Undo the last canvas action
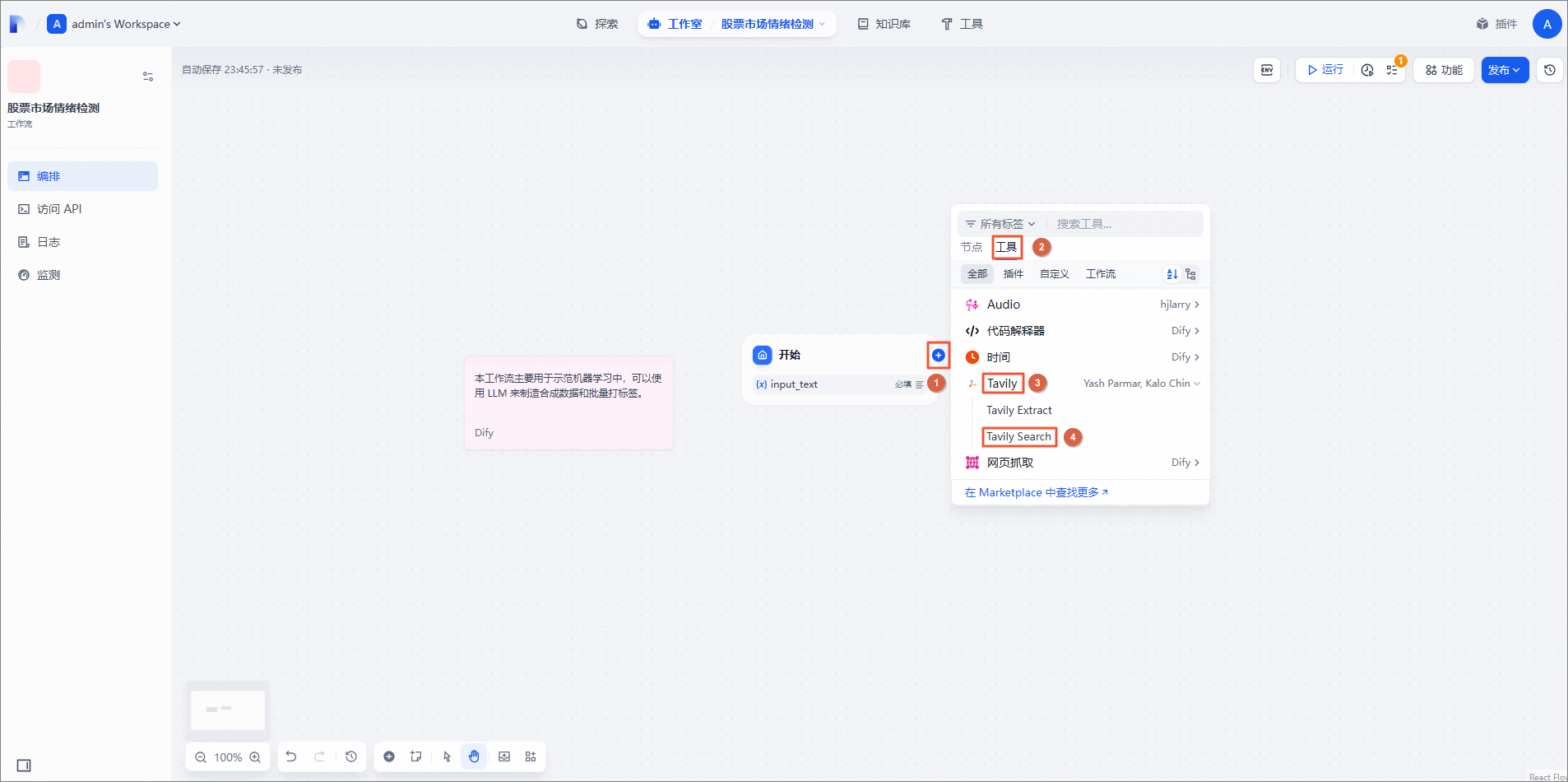 291,756
